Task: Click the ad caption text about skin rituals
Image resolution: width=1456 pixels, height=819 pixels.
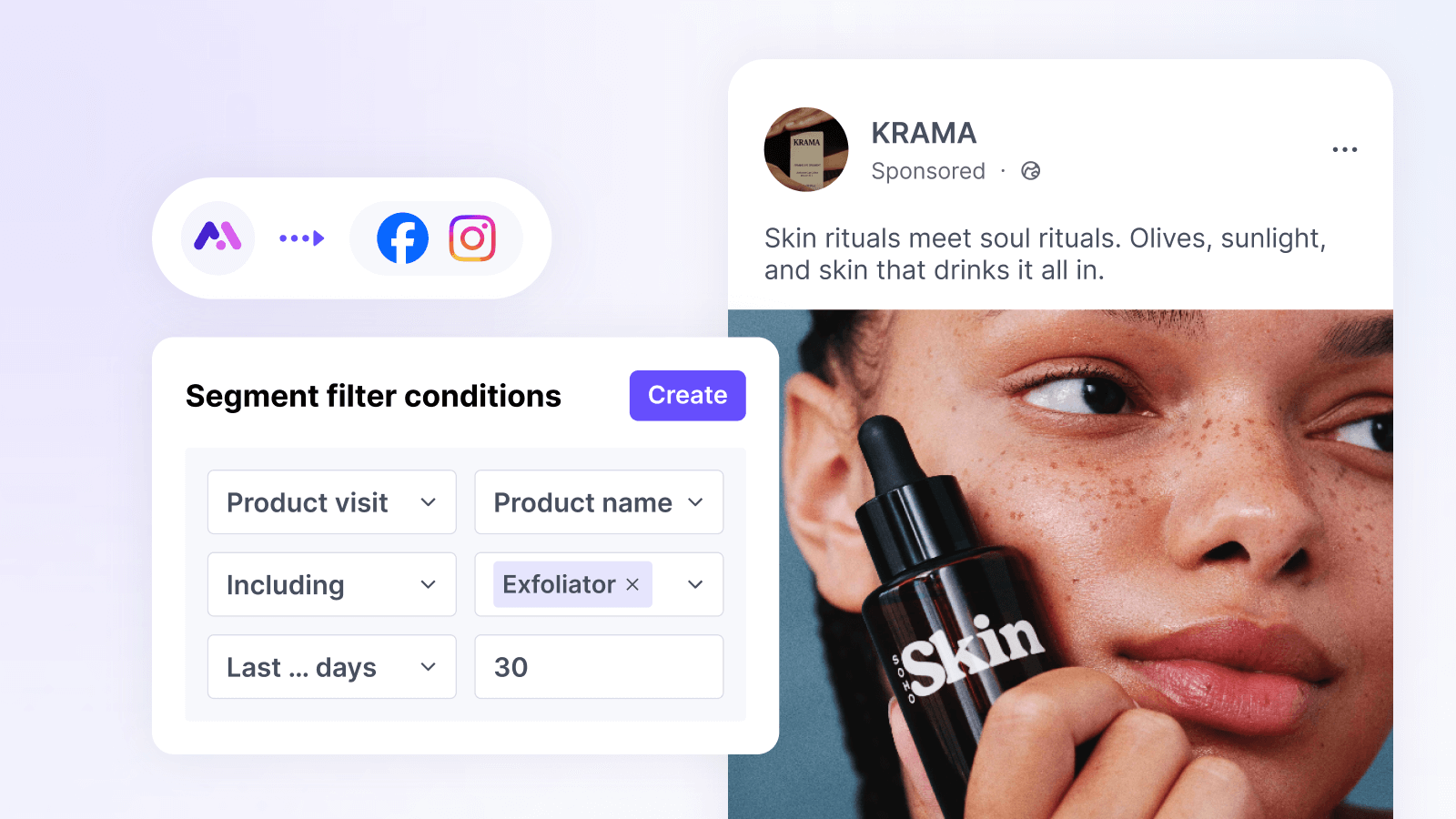Action: 1046,254
